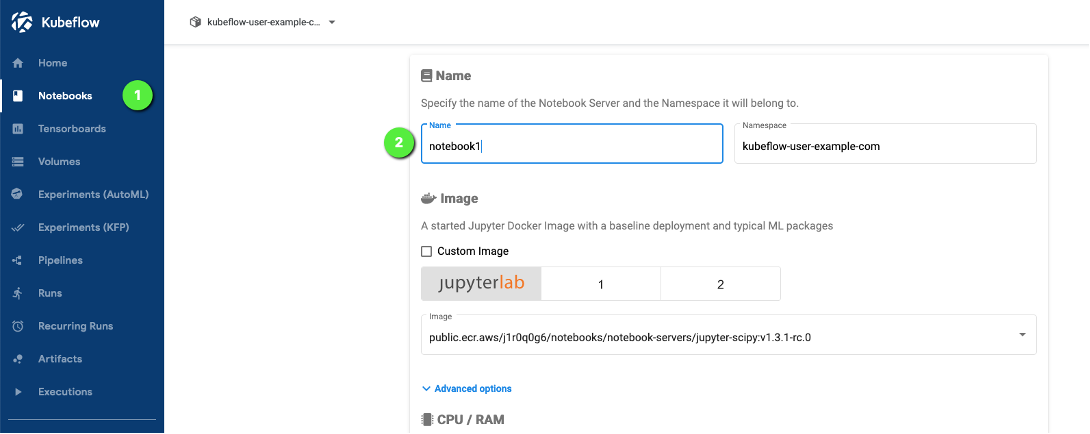The height and width of the screenshot is (434, 1090).
Task: Click the Name section heading
Action: (x=446, y=75)
